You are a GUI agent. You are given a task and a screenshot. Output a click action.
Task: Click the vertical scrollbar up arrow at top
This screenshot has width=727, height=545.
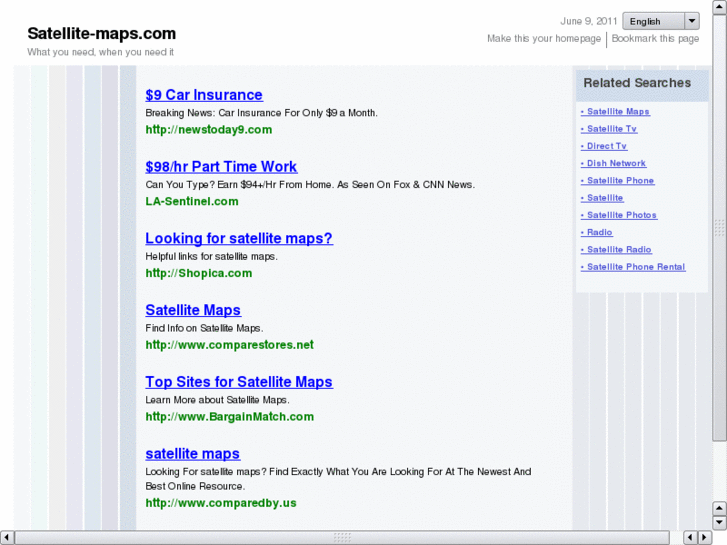(x=719, y=7)
